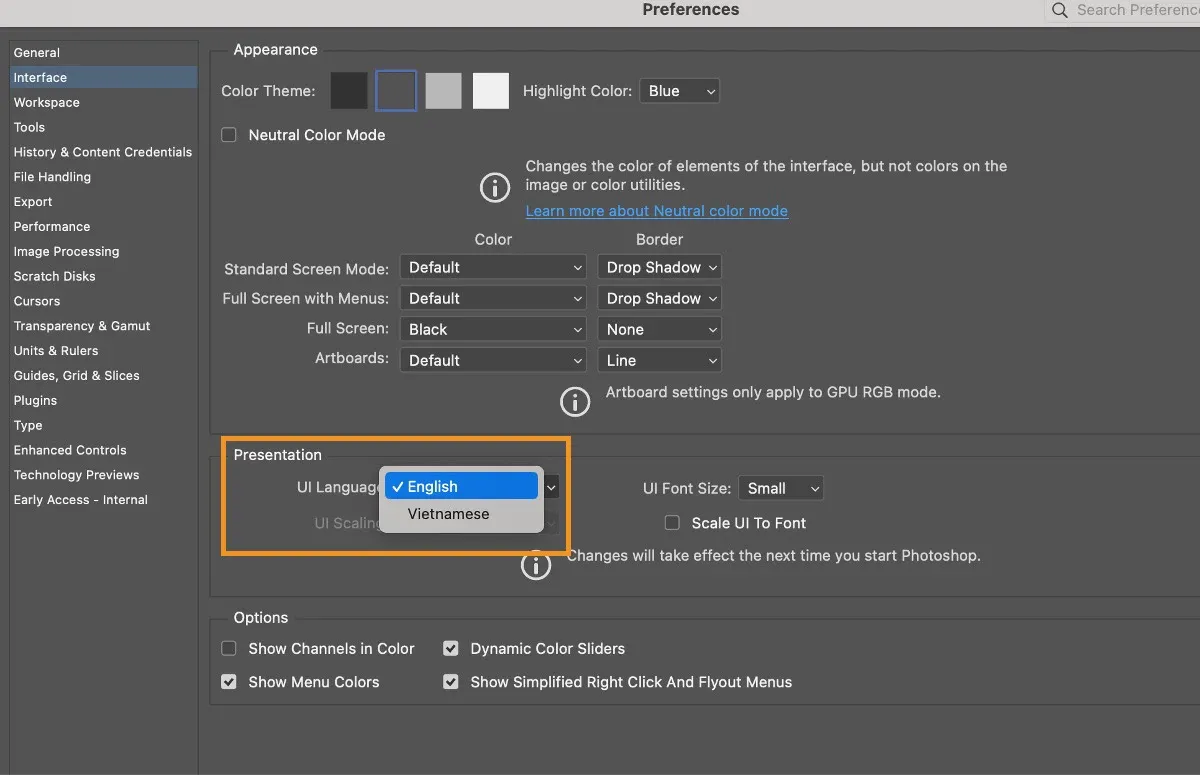Uncheck Dynamic Color Sliders
This screenshot has height=775, width=1200.
(450, 648)
